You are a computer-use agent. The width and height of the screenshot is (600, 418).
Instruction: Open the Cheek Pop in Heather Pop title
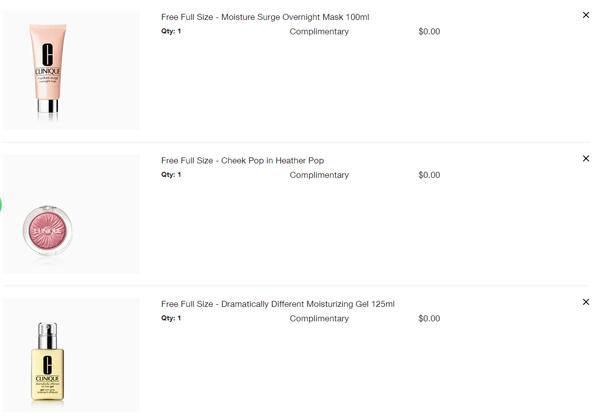pyautogui.click(x=243, y=161)
